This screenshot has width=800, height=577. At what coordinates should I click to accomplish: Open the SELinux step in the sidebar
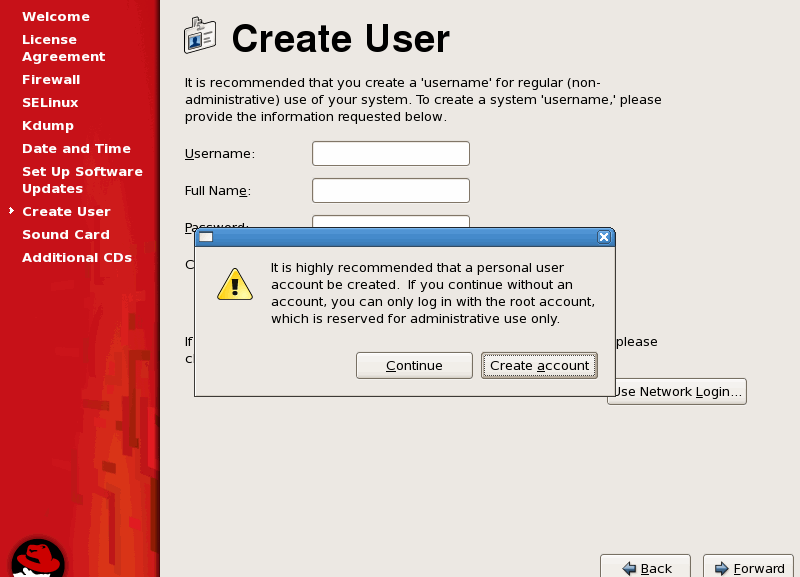pos(50,103)
